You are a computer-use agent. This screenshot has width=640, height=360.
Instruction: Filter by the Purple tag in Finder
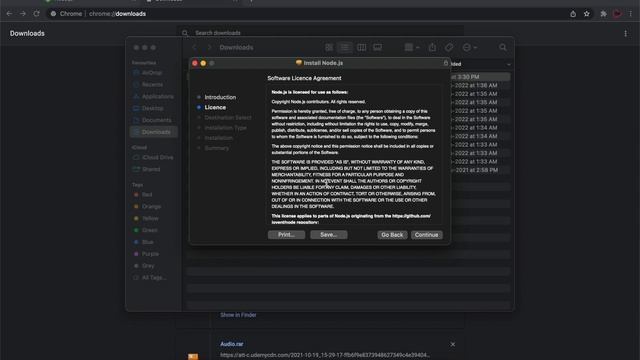150,254
